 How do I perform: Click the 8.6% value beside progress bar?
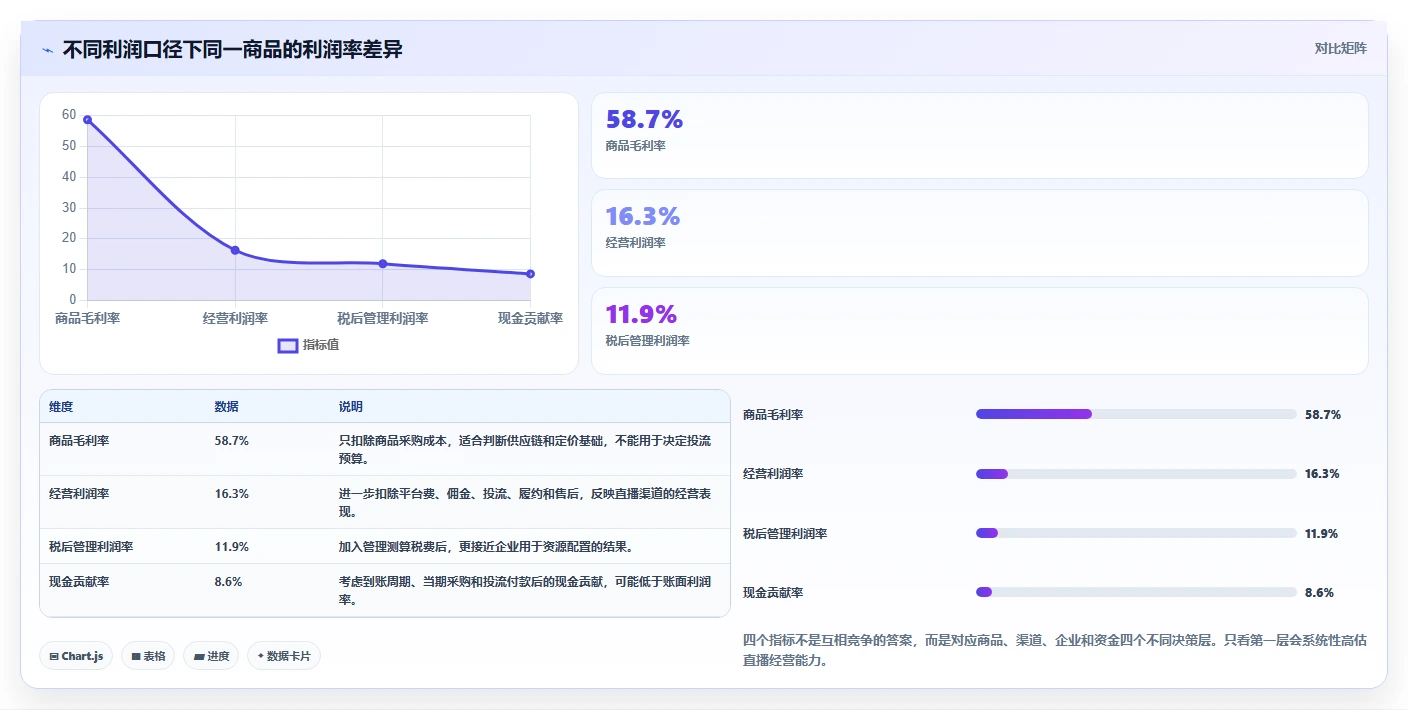coord(1319,593)
